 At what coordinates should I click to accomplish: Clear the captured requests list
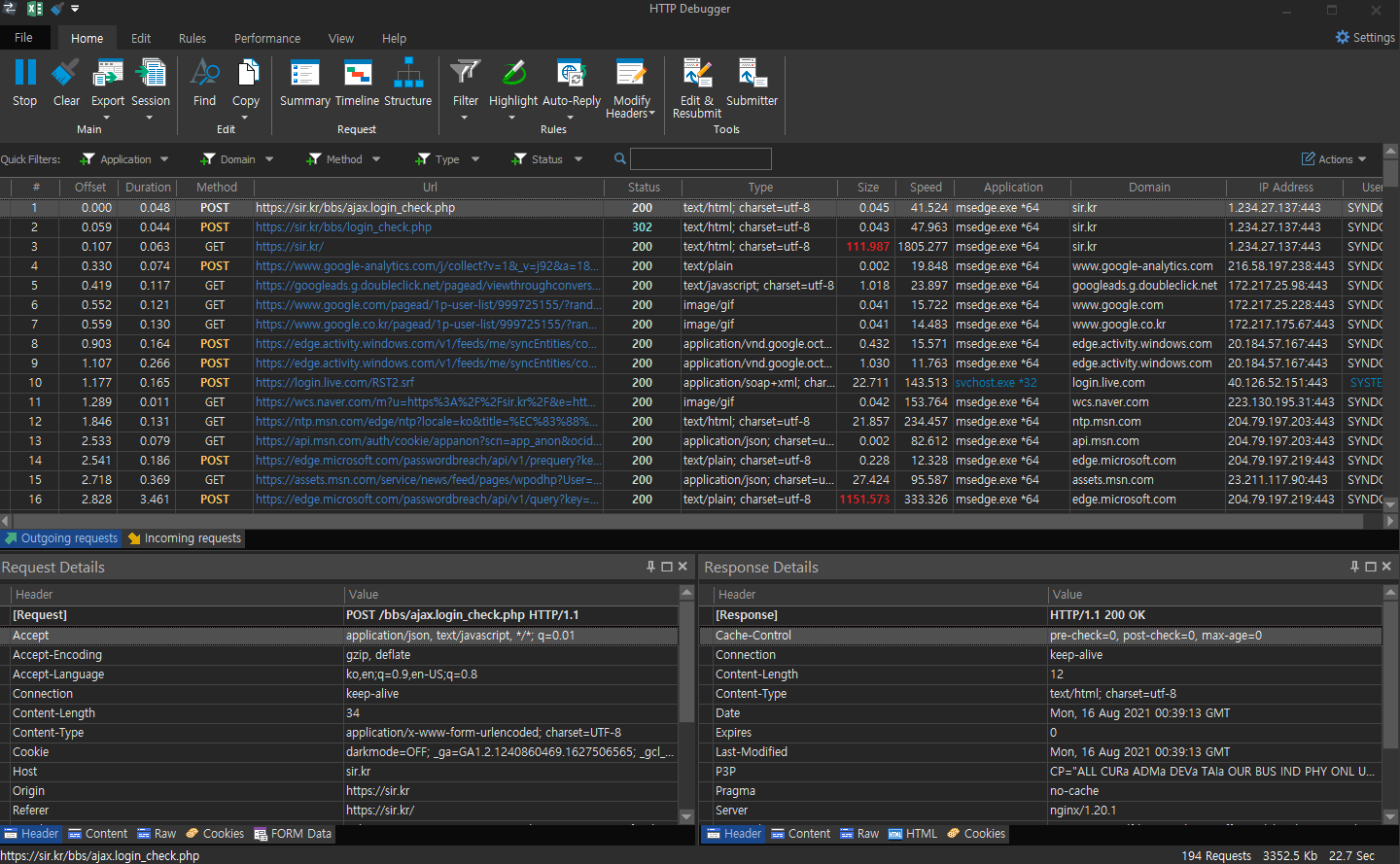click(66, 74)
